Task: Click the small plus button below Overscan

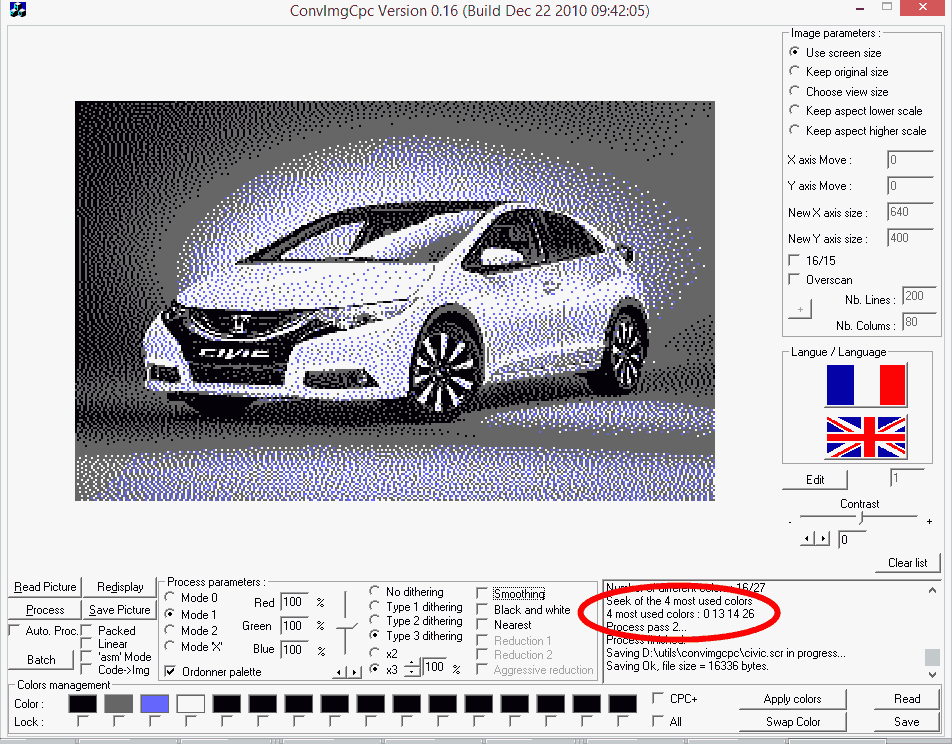Action: (x=800, y=309)
